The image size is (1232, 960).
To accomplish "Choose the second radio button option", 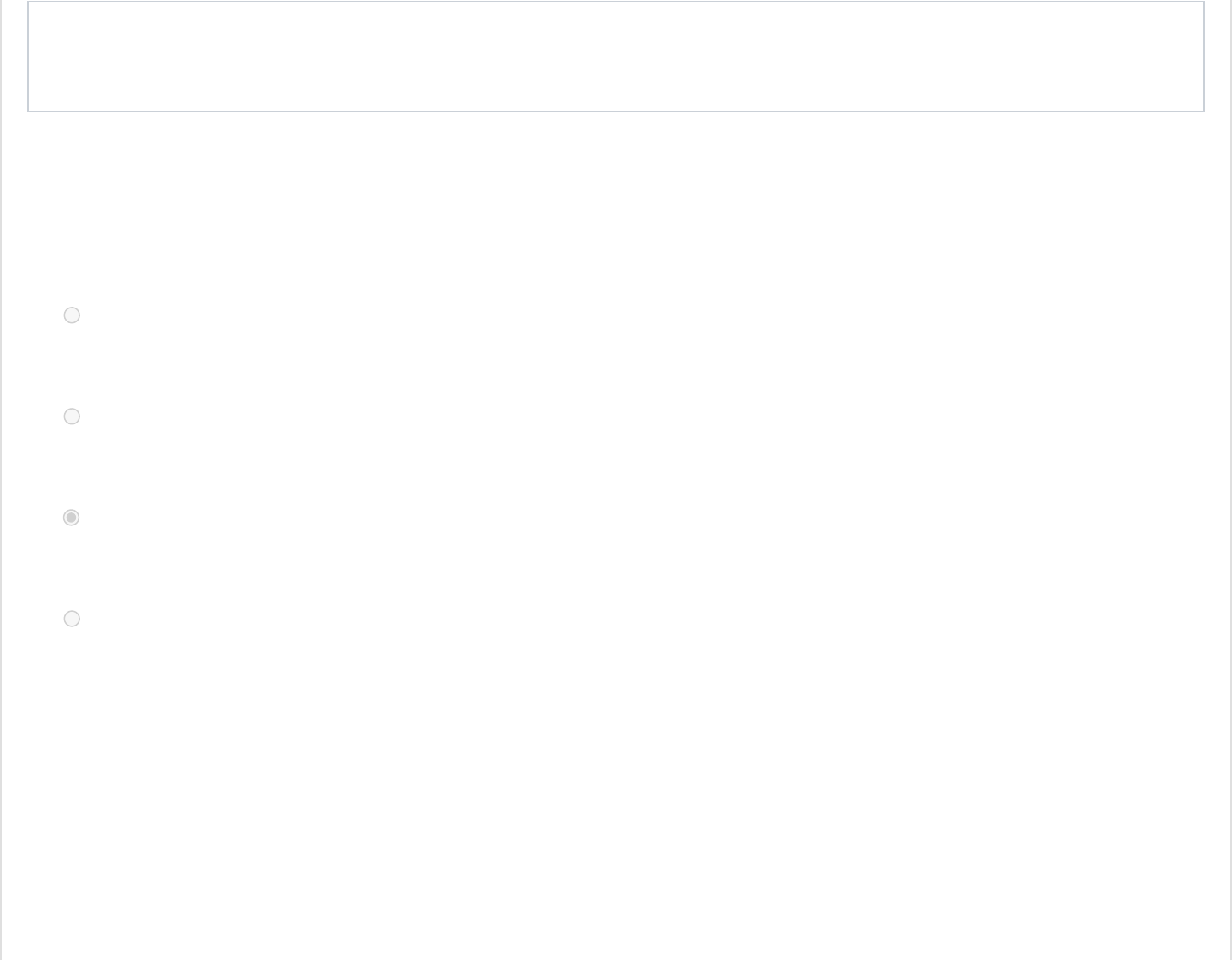I will click(x=72, y=416).
